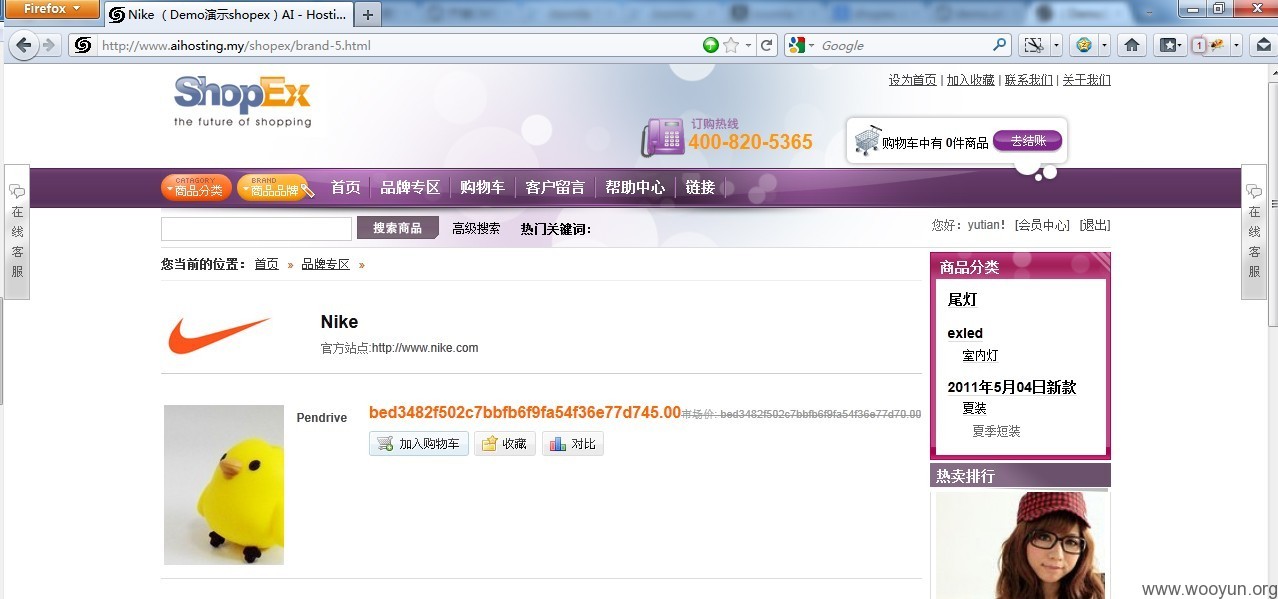
Task: Open the URL history dropdown arrow
Action: click(748, 45)
